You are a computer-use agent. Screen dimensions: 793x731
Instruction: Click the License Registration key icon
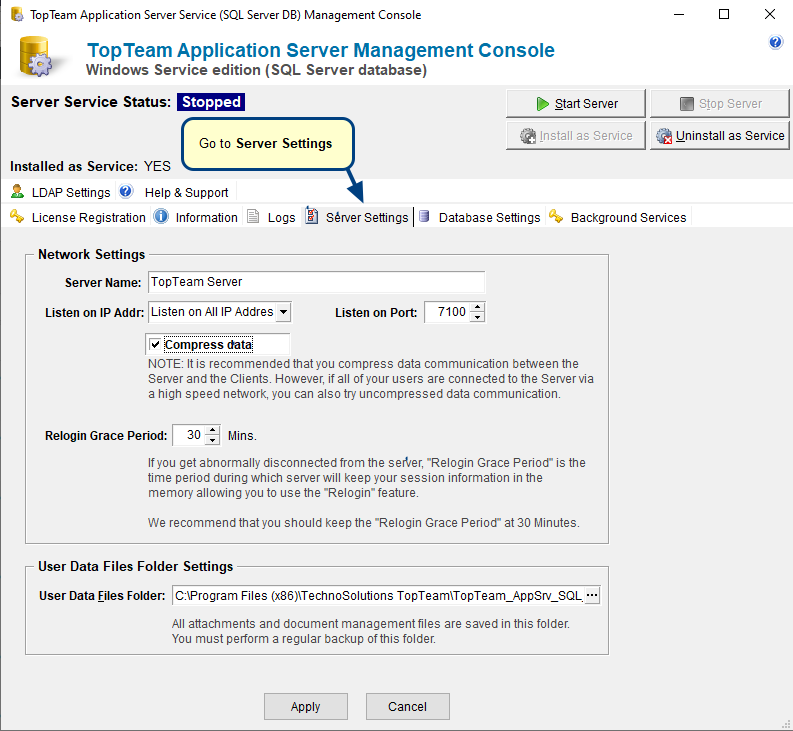[x=17, y=217]
